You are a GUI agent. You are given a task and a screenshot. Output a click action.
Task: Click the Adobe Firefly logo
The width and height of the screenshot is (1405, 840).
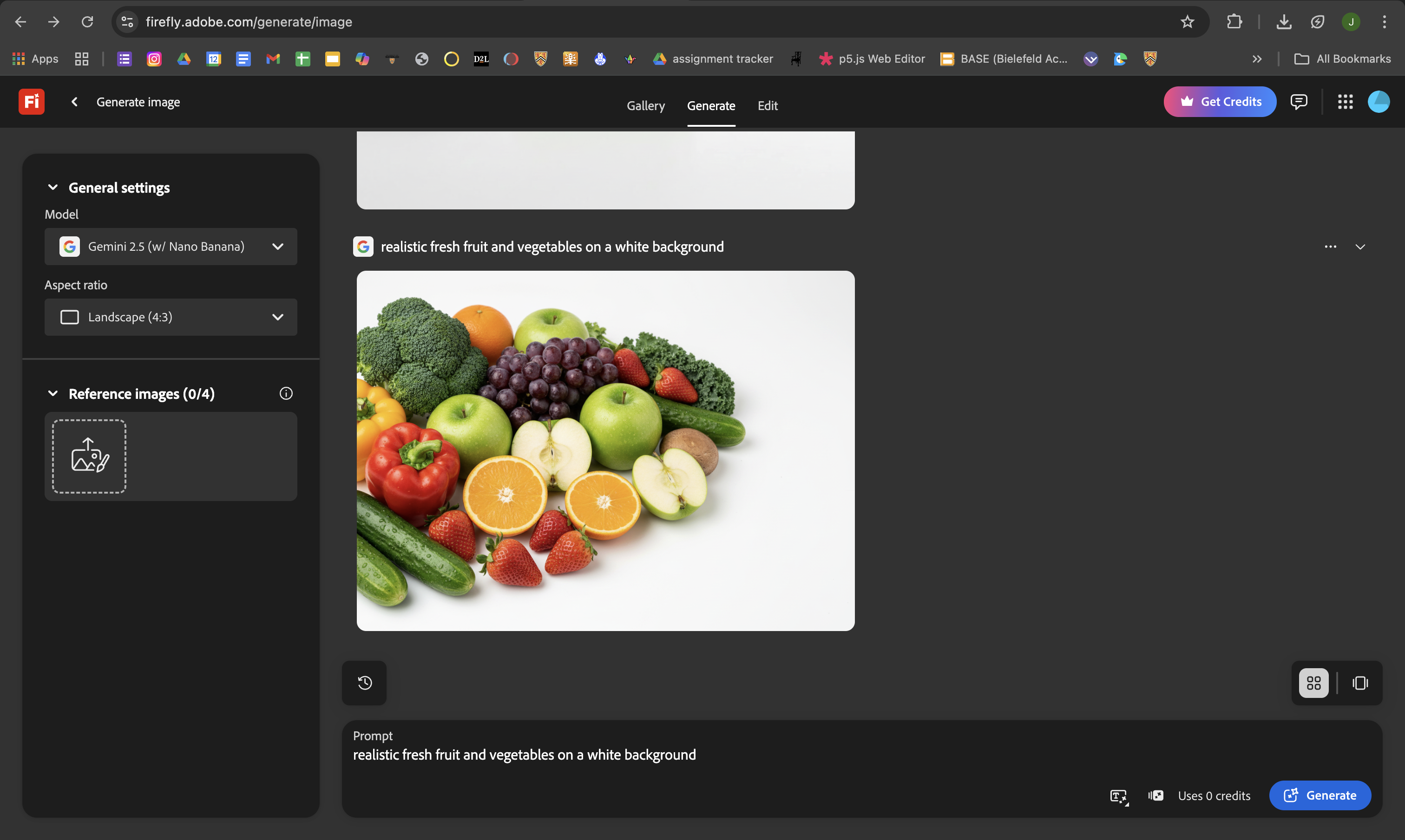tap(31, 102)
